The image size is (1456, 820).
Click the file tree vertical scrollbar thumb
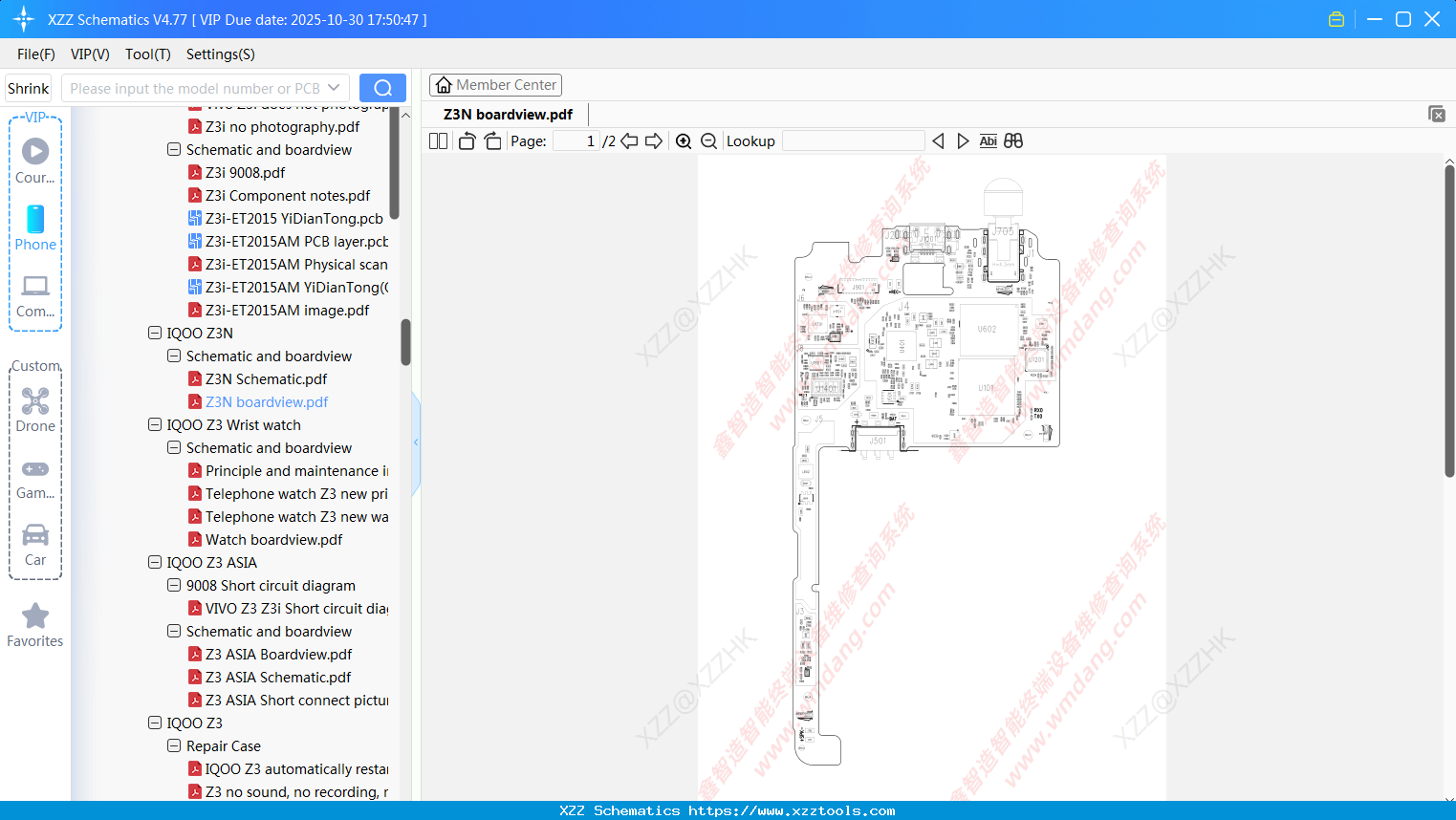[x=405, y=342]
